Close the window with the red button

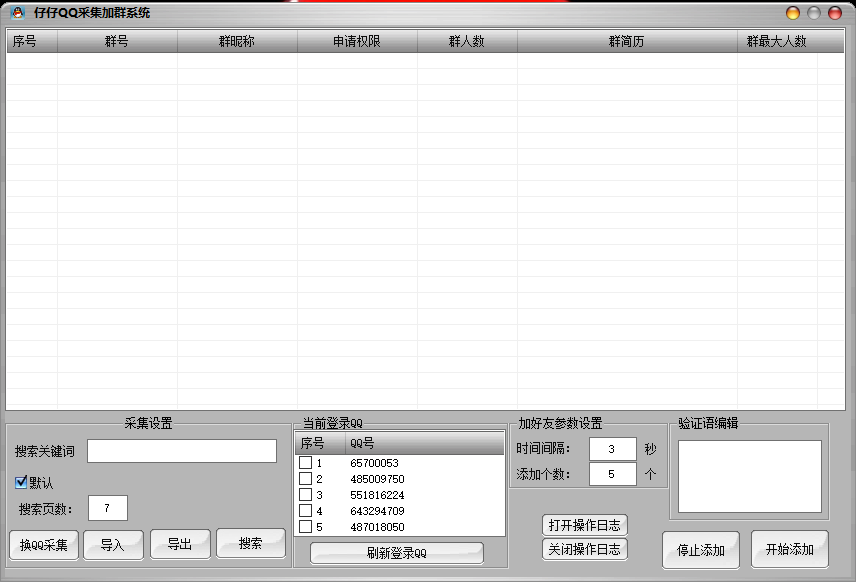tap(835, 13)
